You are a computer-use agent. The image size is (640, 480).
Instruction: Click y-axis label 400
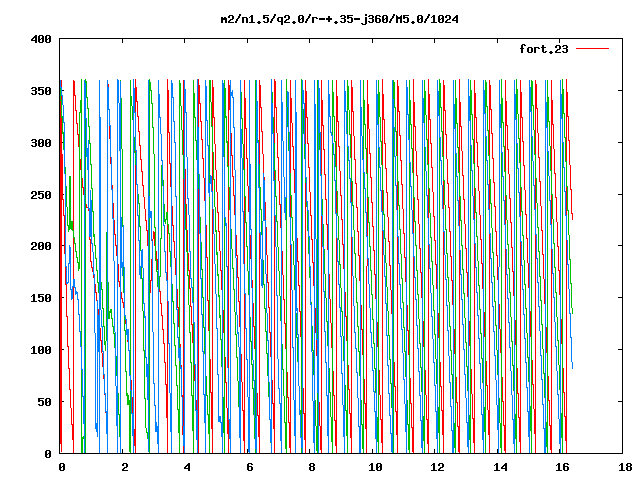click(x=41, y=39)
